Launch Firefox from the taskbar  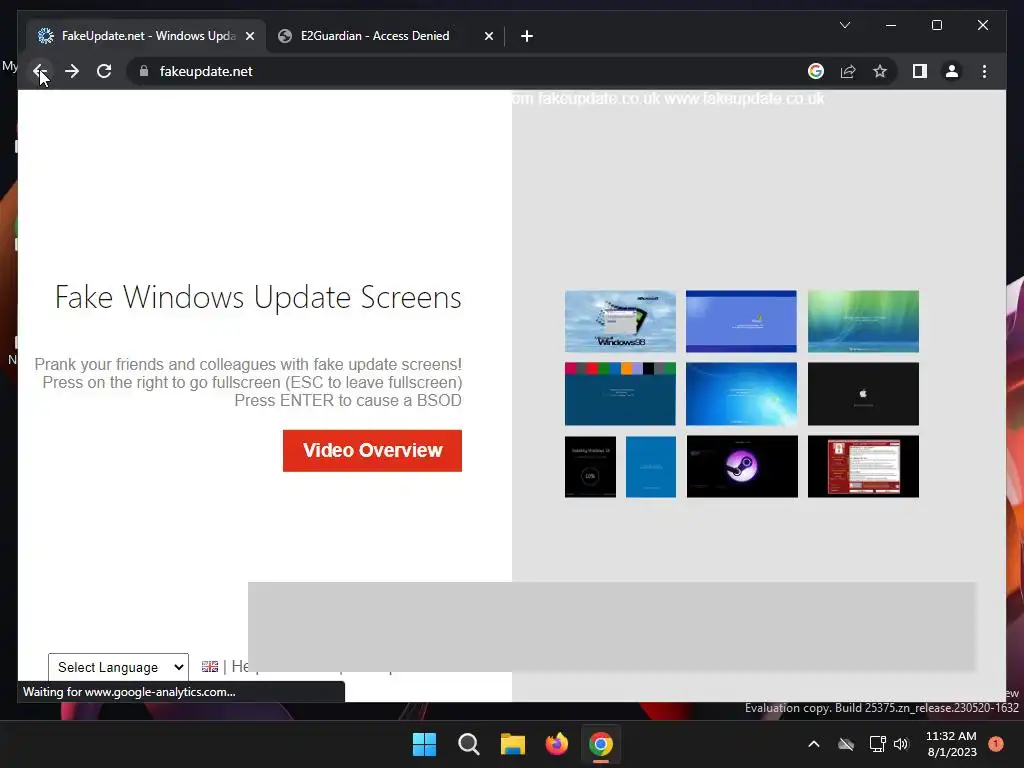click(x=556, y=744)
